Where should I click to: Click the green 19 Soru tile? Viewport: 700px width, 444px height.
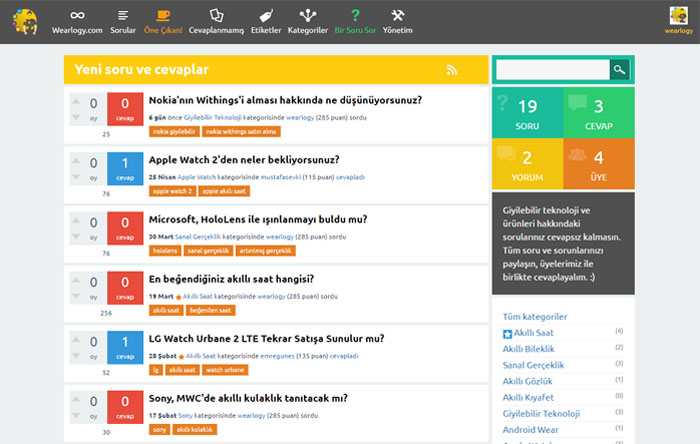pyautogui.click(x=528, y=111)
